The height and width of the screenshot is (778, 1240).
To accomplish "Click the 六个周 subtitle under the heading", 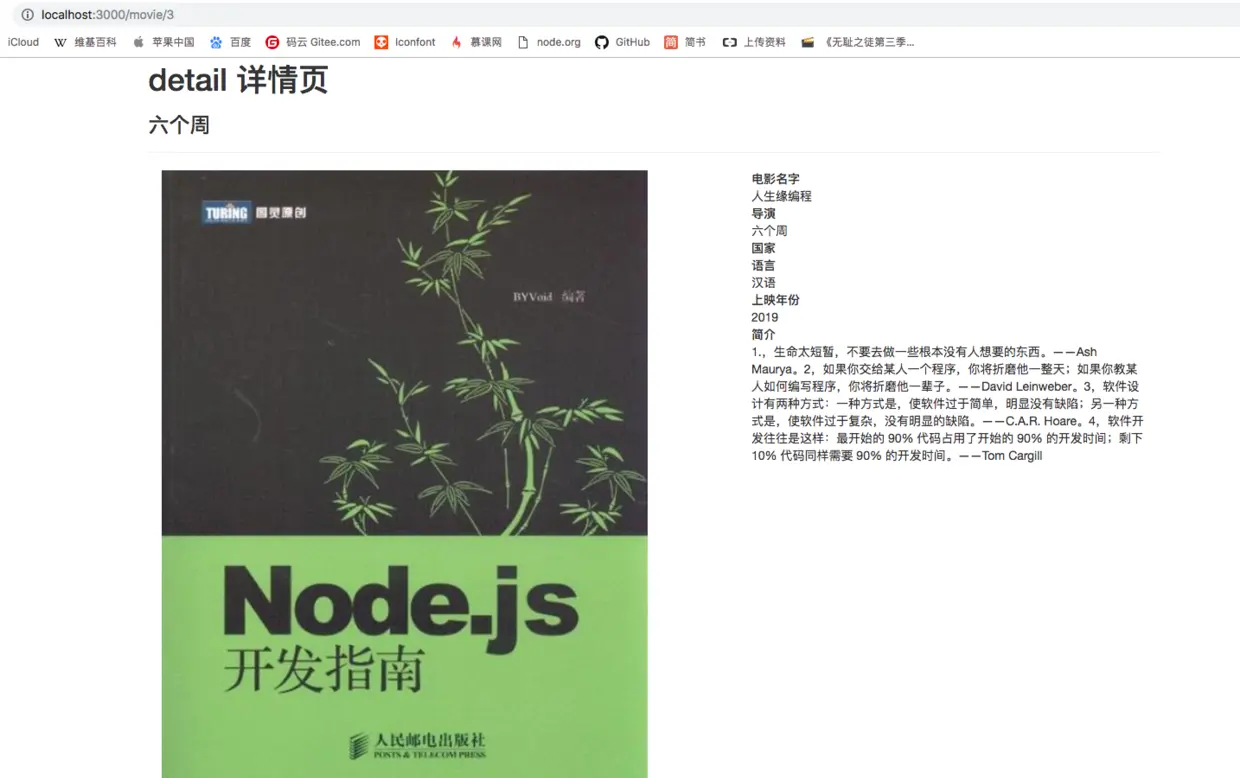I will pos(179,125).
